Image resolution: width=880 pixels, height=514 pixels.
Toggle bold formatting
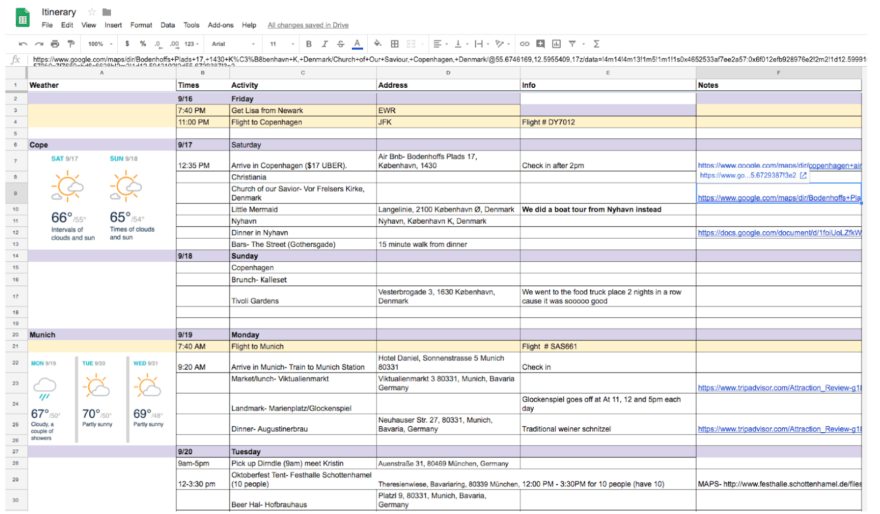(308, 44)
